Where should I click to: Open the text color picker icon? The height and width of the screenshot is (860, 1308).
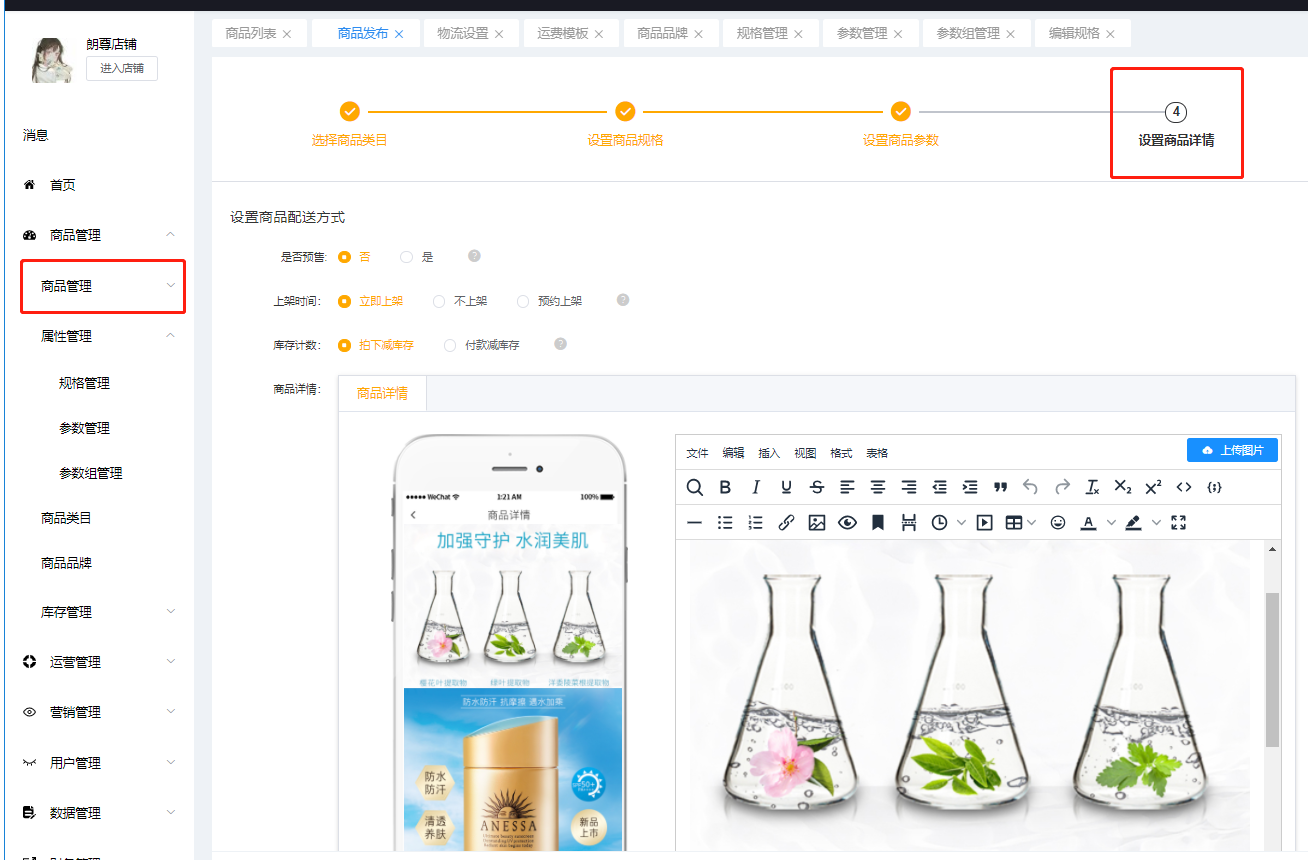(1088, 522)
